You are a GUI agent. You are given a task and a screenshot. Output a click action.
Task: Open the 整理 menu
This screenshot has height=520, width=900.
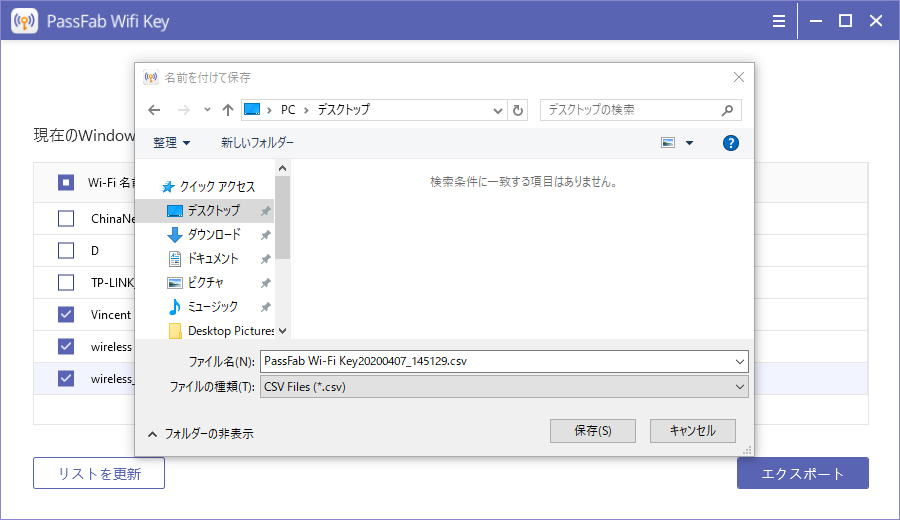[171, 143]
